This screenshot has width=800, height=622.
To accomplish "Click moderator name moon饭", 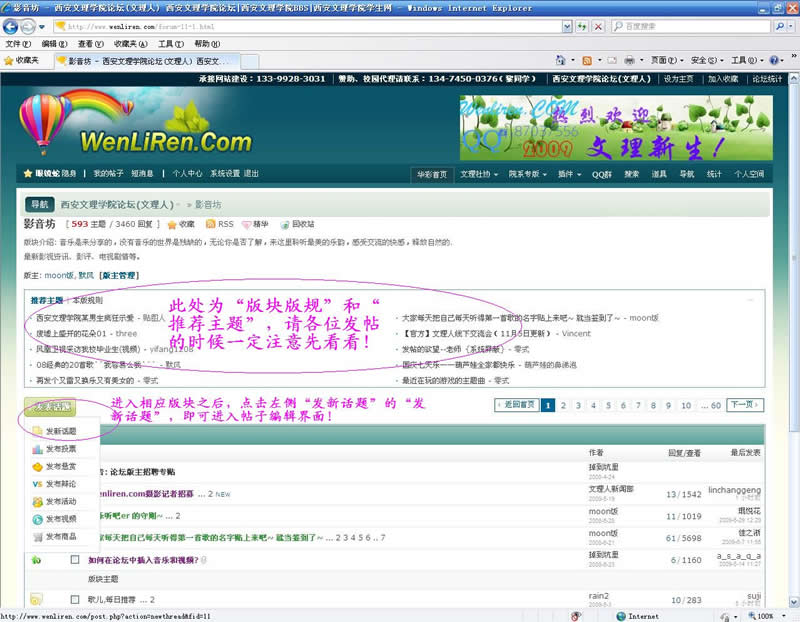I will pos(59,276).
